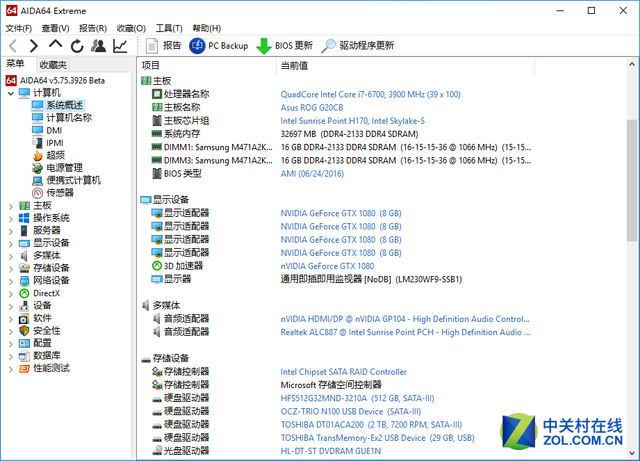Click 驱动程序更新 toolbar button

[358, 46]
